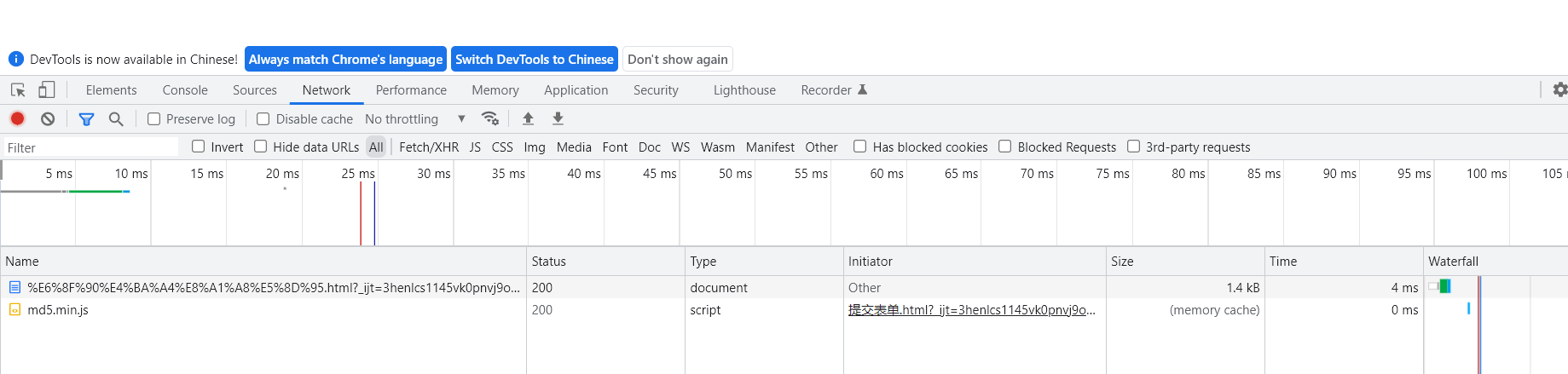Open DevTools settings gear
Viewport: 1568px width, 374px height.
point(1559,89)
